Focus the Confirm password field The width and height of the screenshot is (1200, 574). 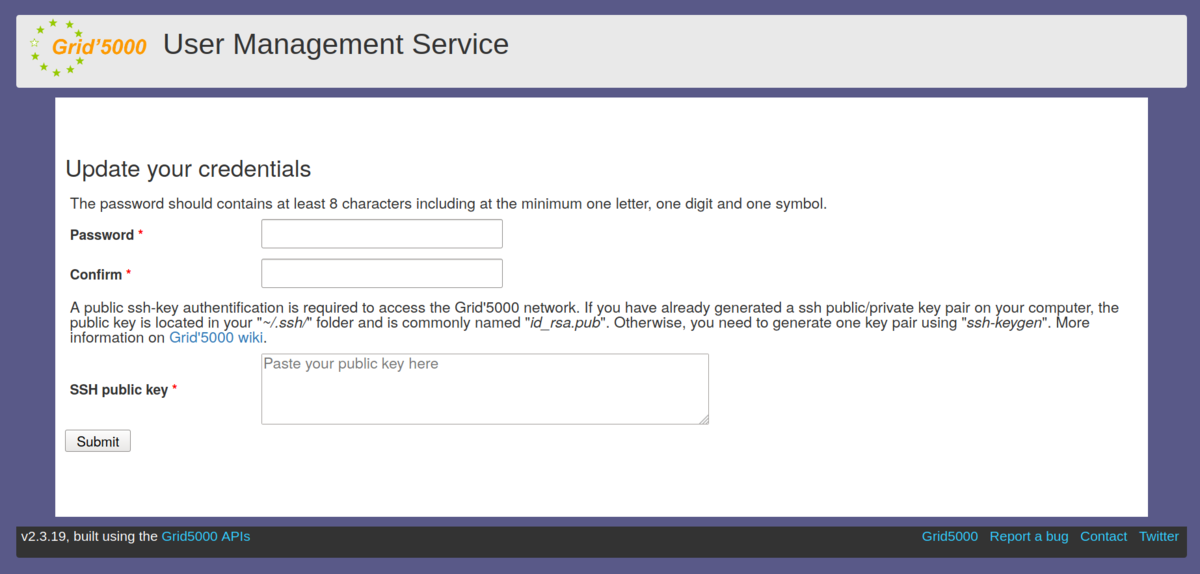coord(381,274)
